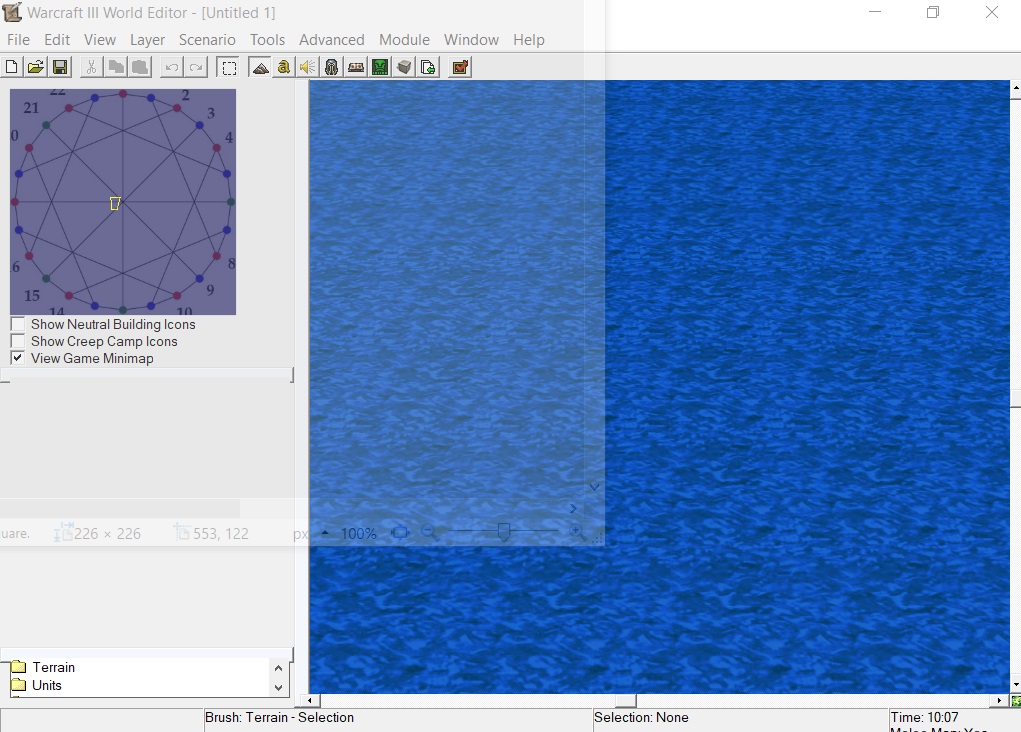Viewport: 1021px width, 732px height.
Task: Open the Tools menu
Action: (268, 40)
